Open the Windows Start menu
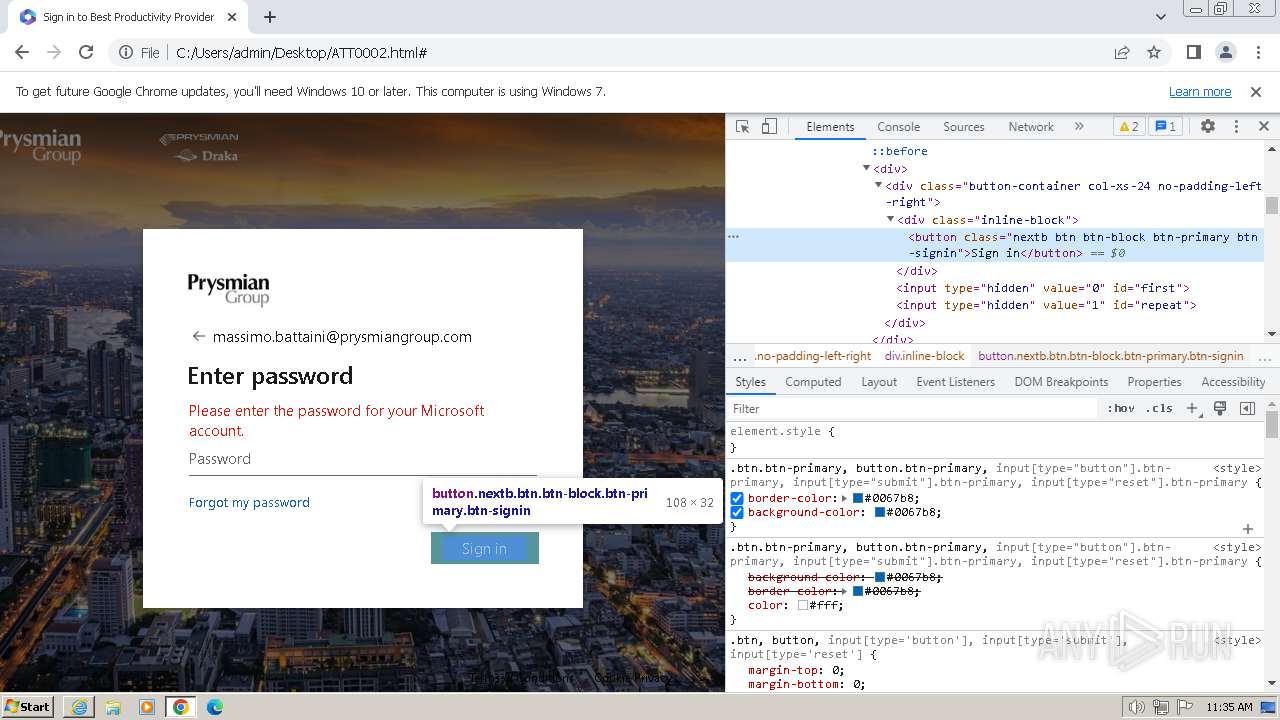Image resolution: width=1280 pixels, height=720 pixels. (28, 706)
